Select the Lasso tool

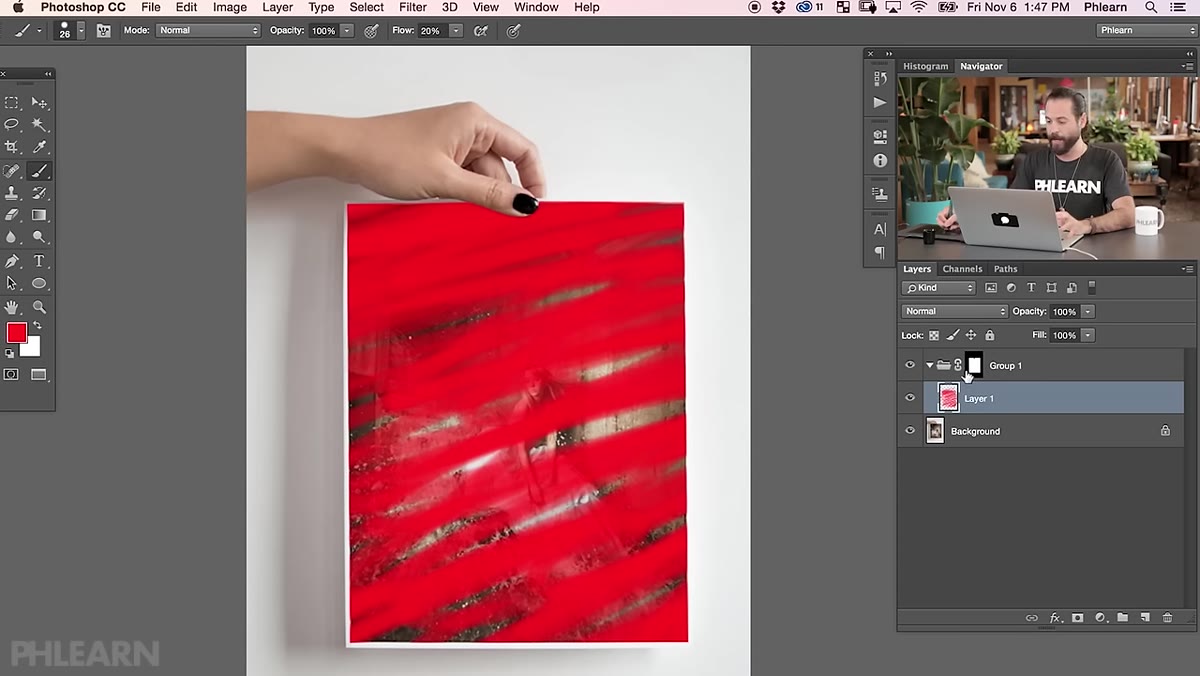tap(12, 125)
